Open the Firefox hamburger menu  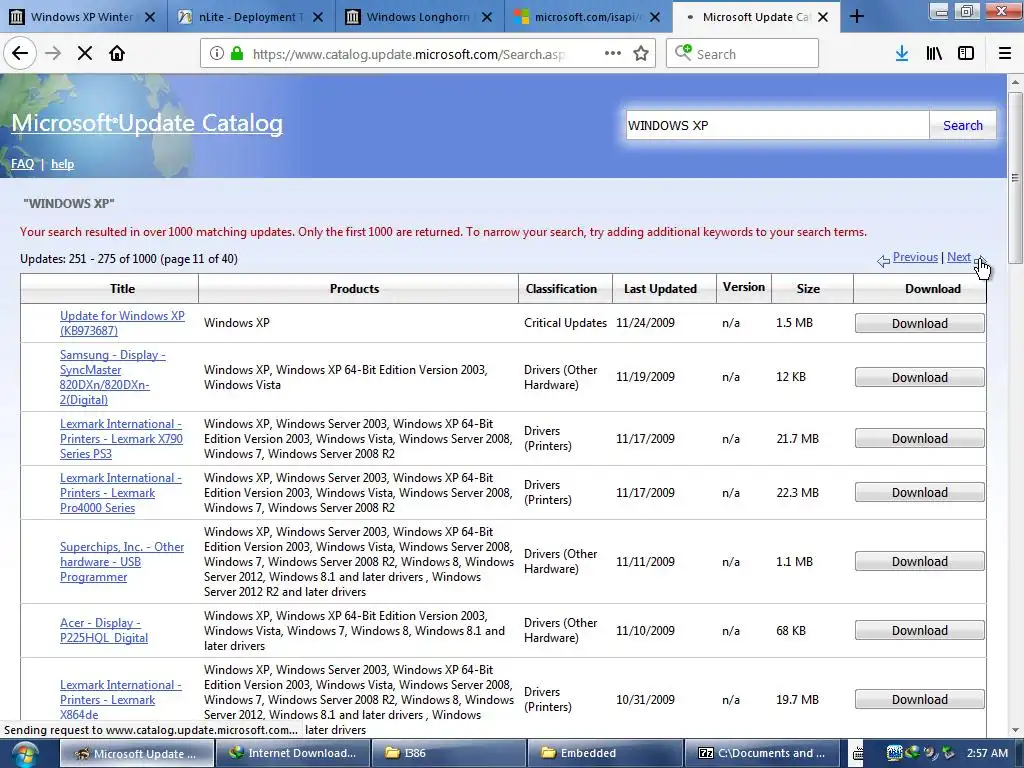click(1005, 54)
